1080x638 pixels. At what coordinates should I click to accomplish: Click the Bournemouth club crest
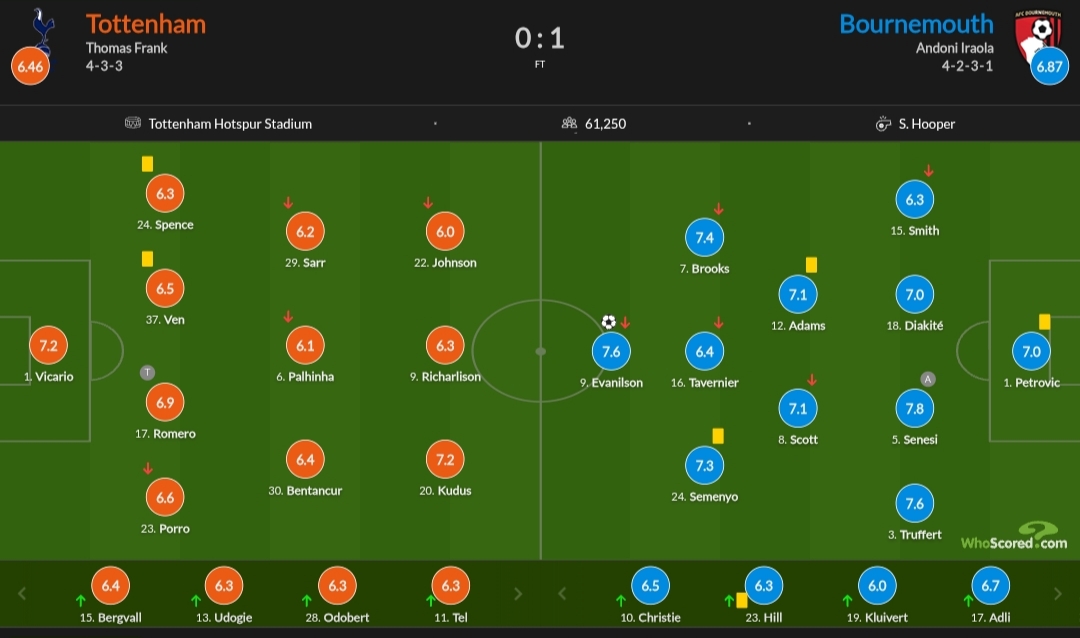pyautogui.click(x=1041, y=32)
